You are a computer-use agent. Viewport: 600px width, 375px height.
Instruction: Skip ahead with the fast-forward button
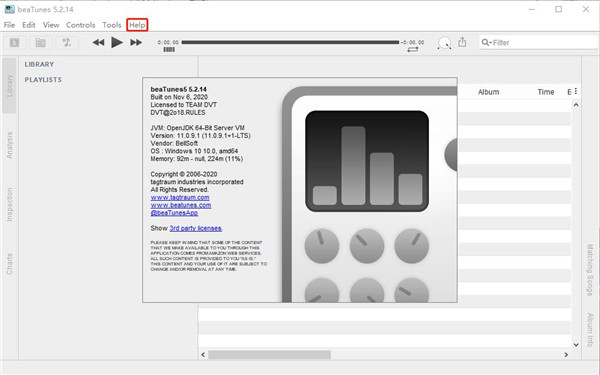pyautogui.click(x=136, y=42)
